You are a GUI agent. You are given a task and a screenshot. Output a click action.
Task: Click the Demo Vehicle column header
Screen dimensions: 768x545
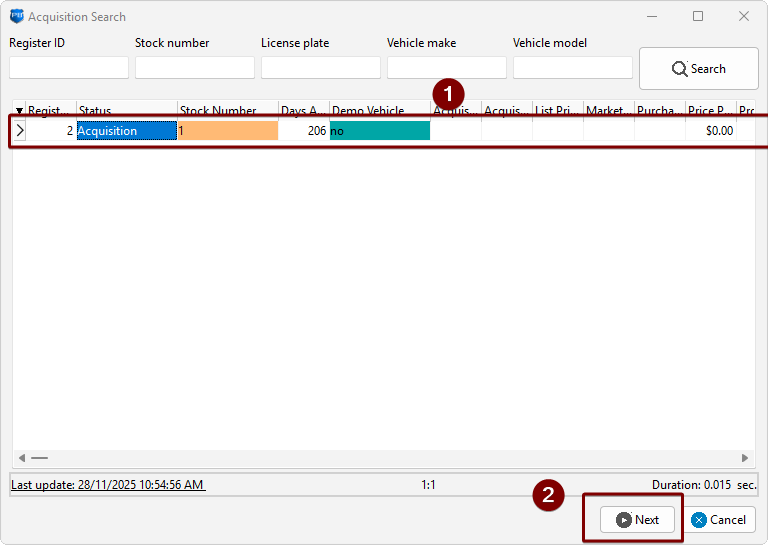[x=378, y=111]
